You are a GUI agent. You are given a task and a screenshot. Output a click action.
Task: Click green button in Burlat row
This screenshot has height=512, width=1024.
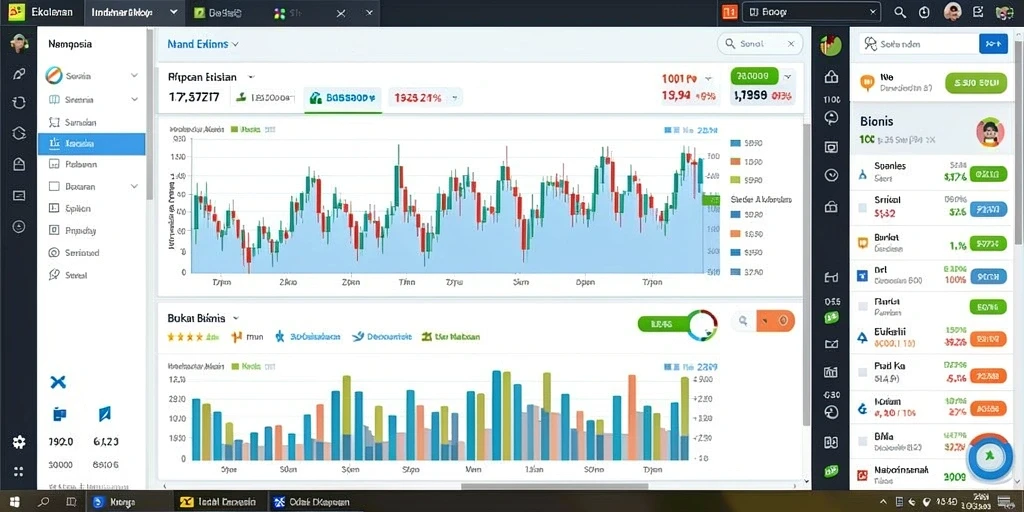989,244
